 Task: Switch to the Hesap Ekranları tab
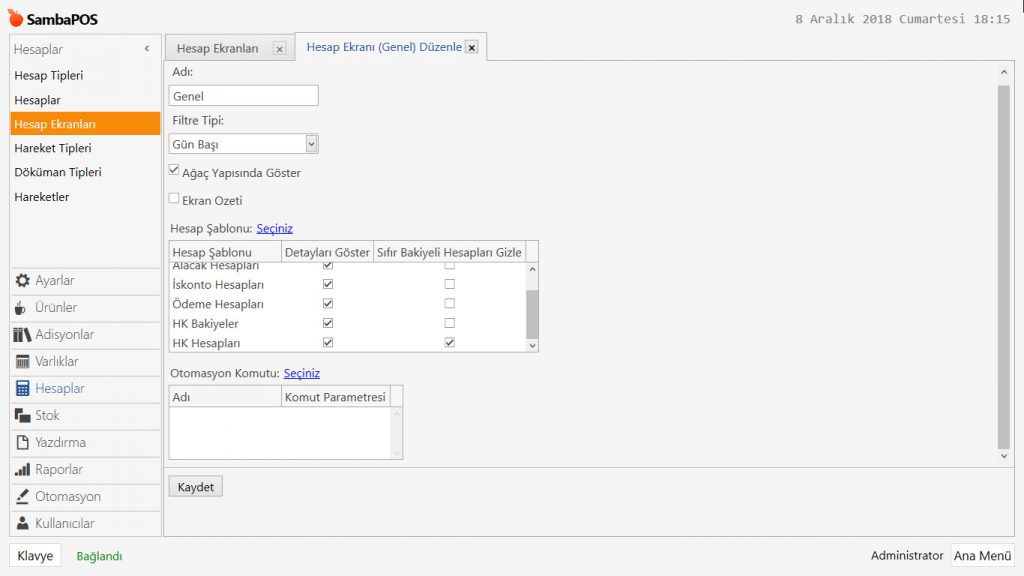pyautogui.click(x=218, y=48)
